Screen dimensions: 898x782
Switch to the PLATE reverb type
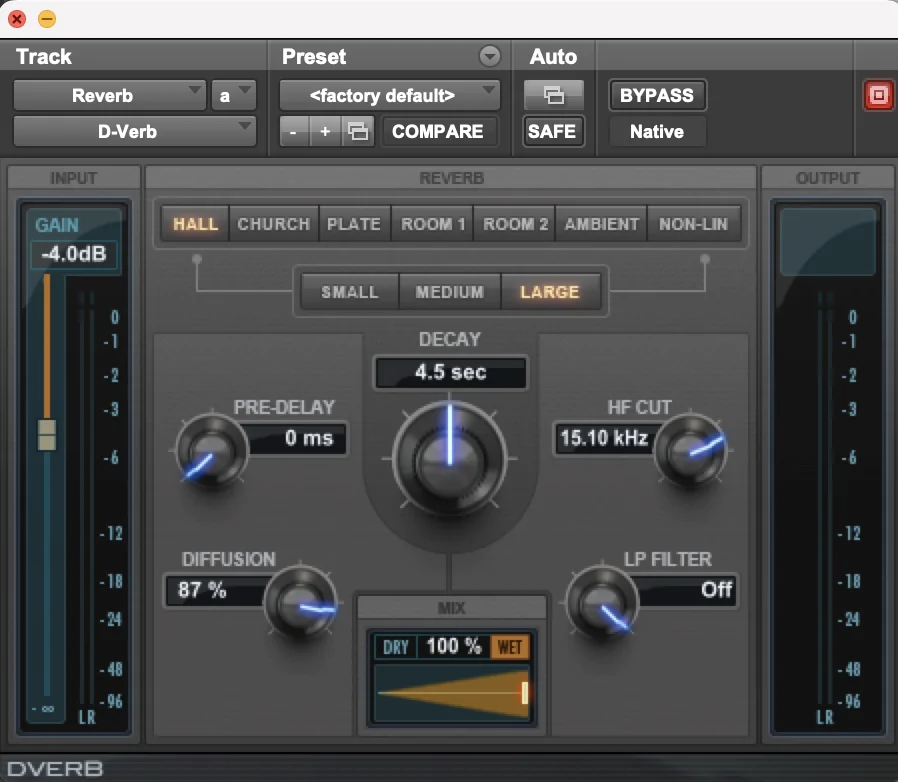pos(354,224)
